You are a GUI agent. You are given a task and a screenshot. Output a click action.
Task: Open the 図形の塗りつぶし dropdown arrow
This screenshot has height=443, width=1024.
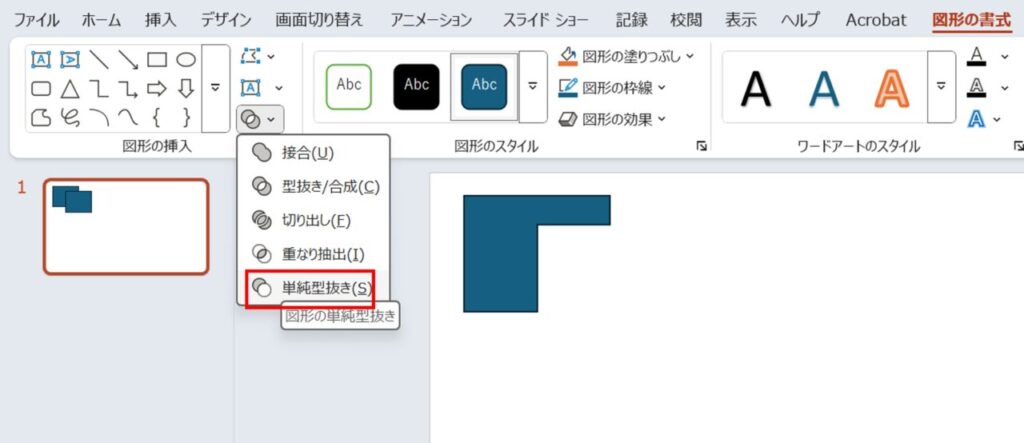pos(690,57)
